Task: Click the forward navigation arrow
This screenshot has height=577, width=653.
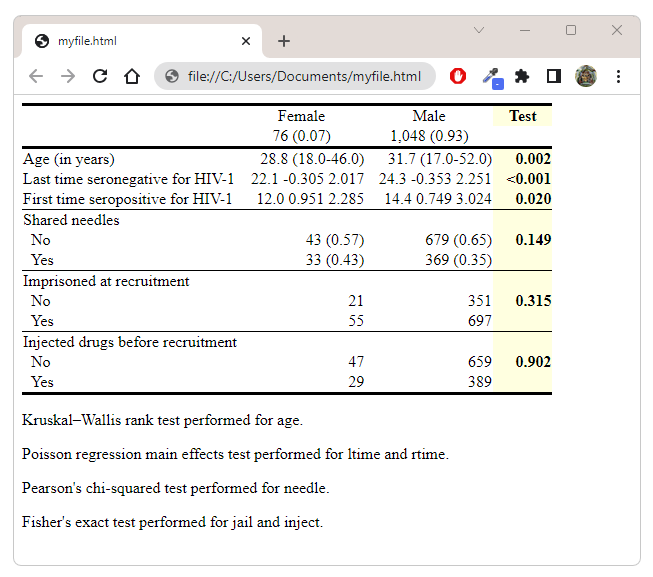Action: pos(67,77)
